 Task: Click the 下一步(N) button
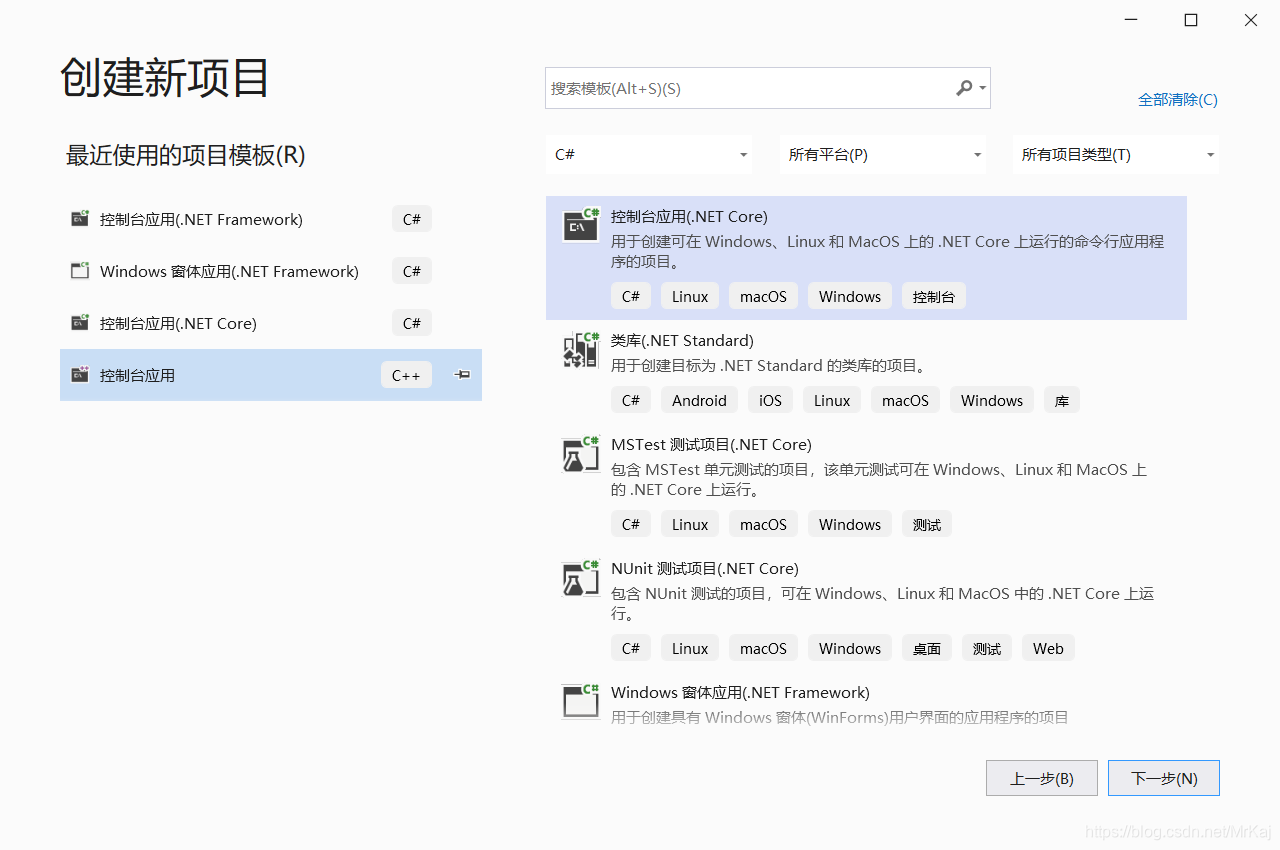[1164, 778]
